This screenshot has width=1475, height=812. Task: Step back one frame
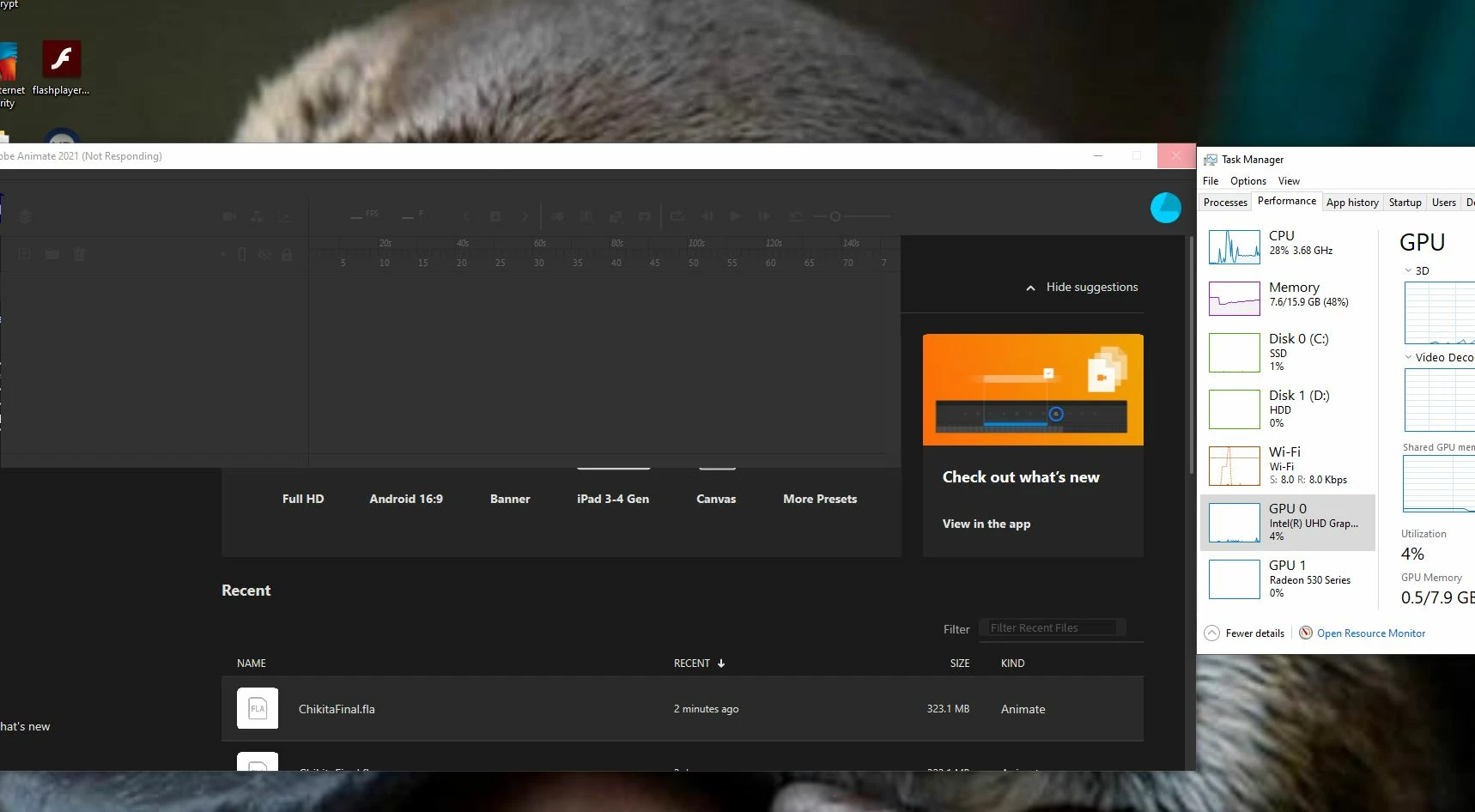pos(707,216)
